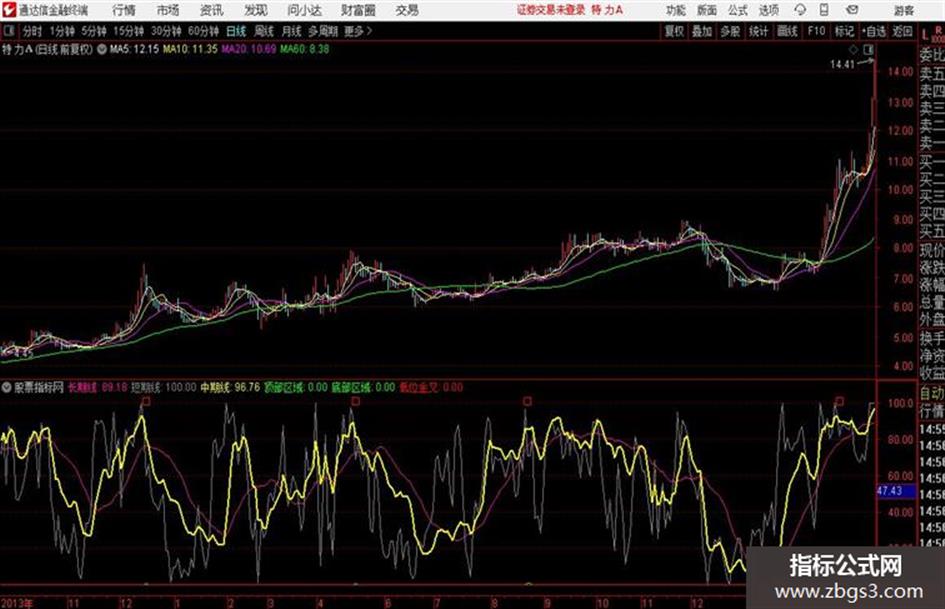Select the 月线 period tab
Screen dimensions: 945x609
click(292, 31)
